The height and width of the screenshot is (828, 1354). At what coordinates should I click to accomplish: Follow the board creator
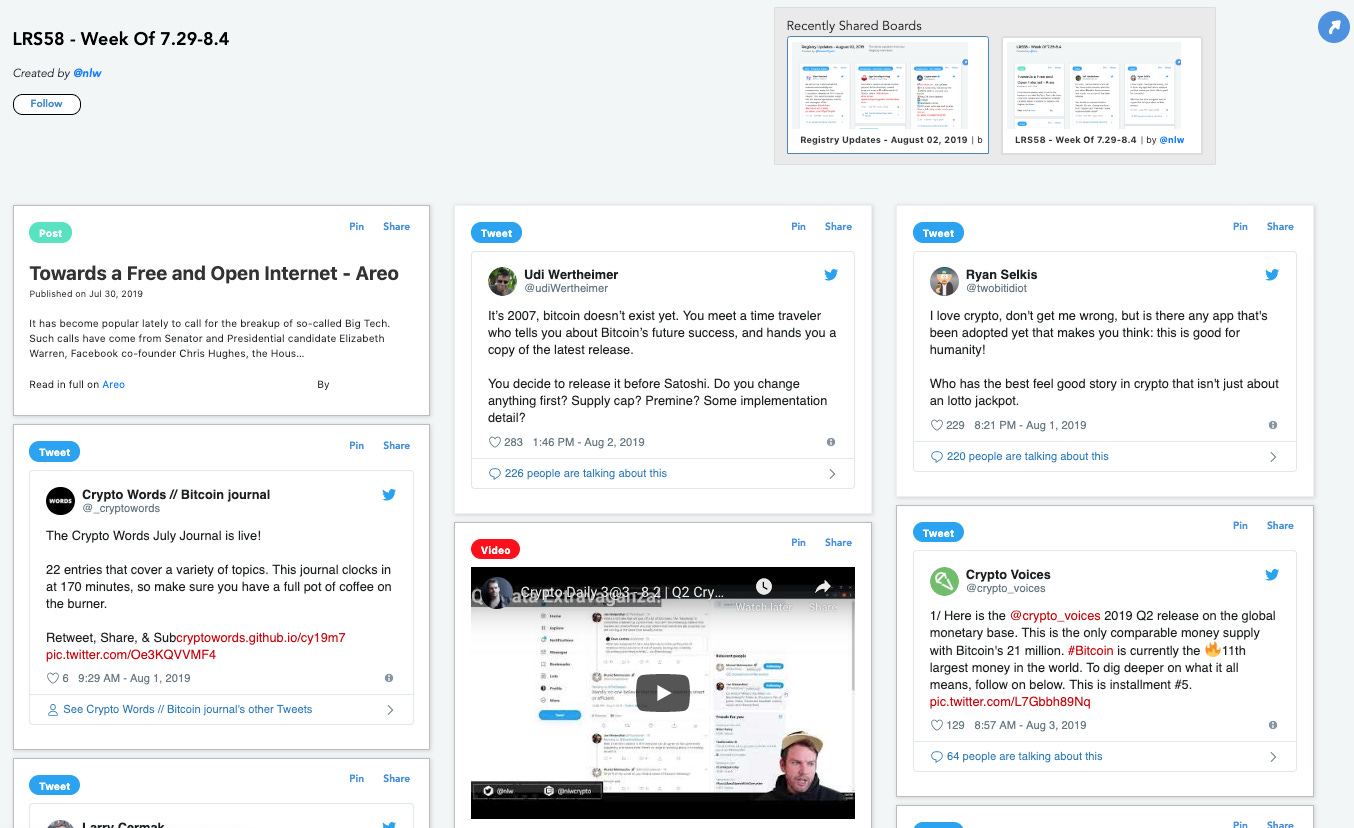[47, 104]
